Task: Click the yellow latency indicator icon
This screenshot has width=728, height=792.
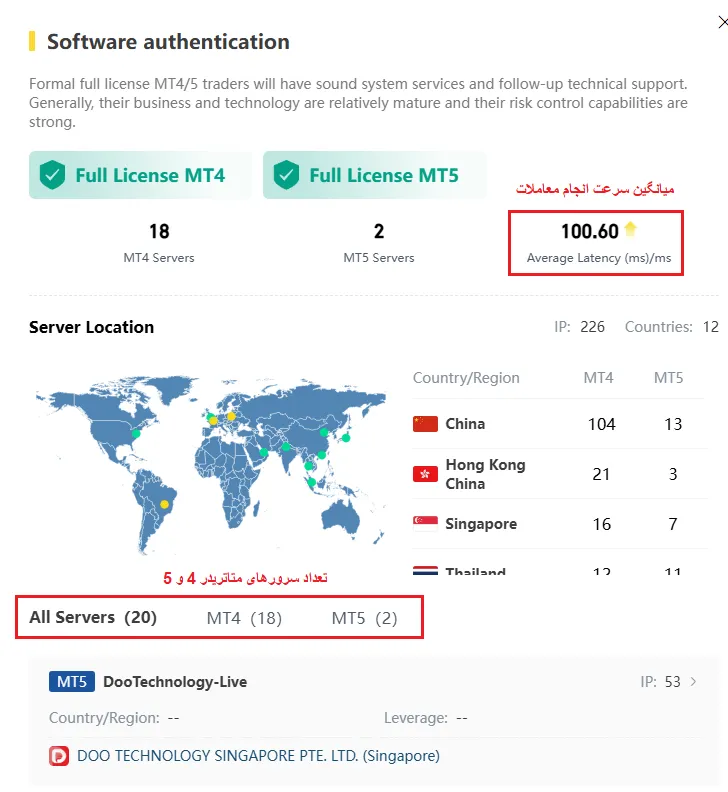Action: 630,230
